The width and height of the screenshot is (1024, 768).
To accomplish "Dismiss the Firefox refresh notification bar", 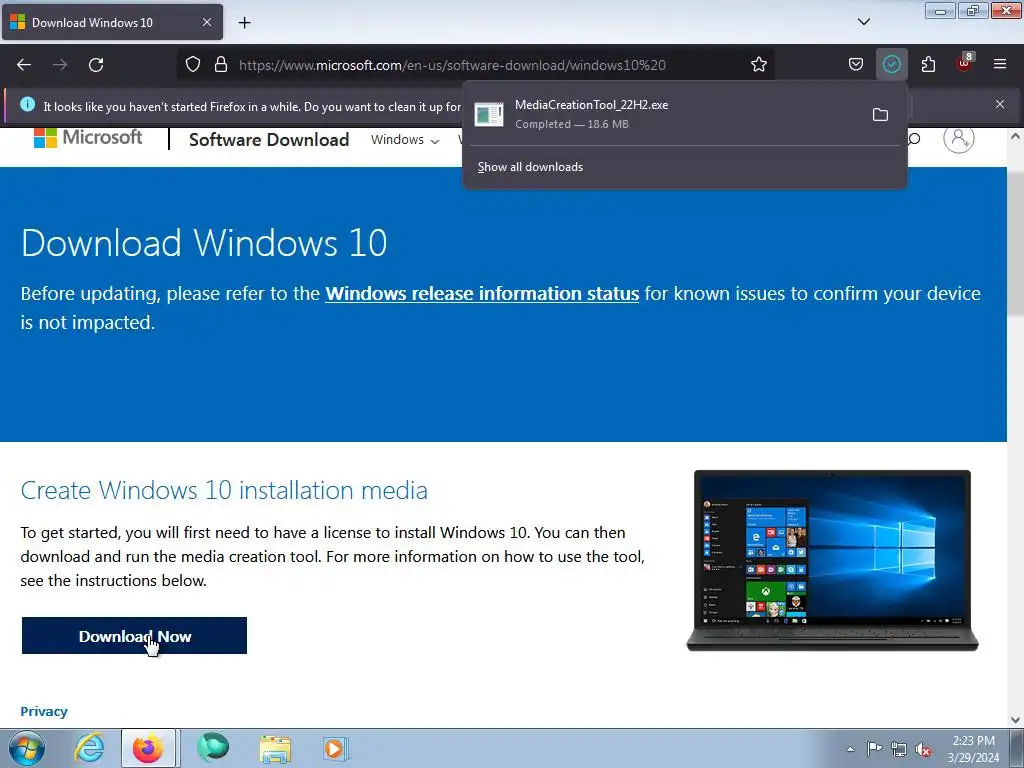I will pyautogui.click(x=1000, y=104).
